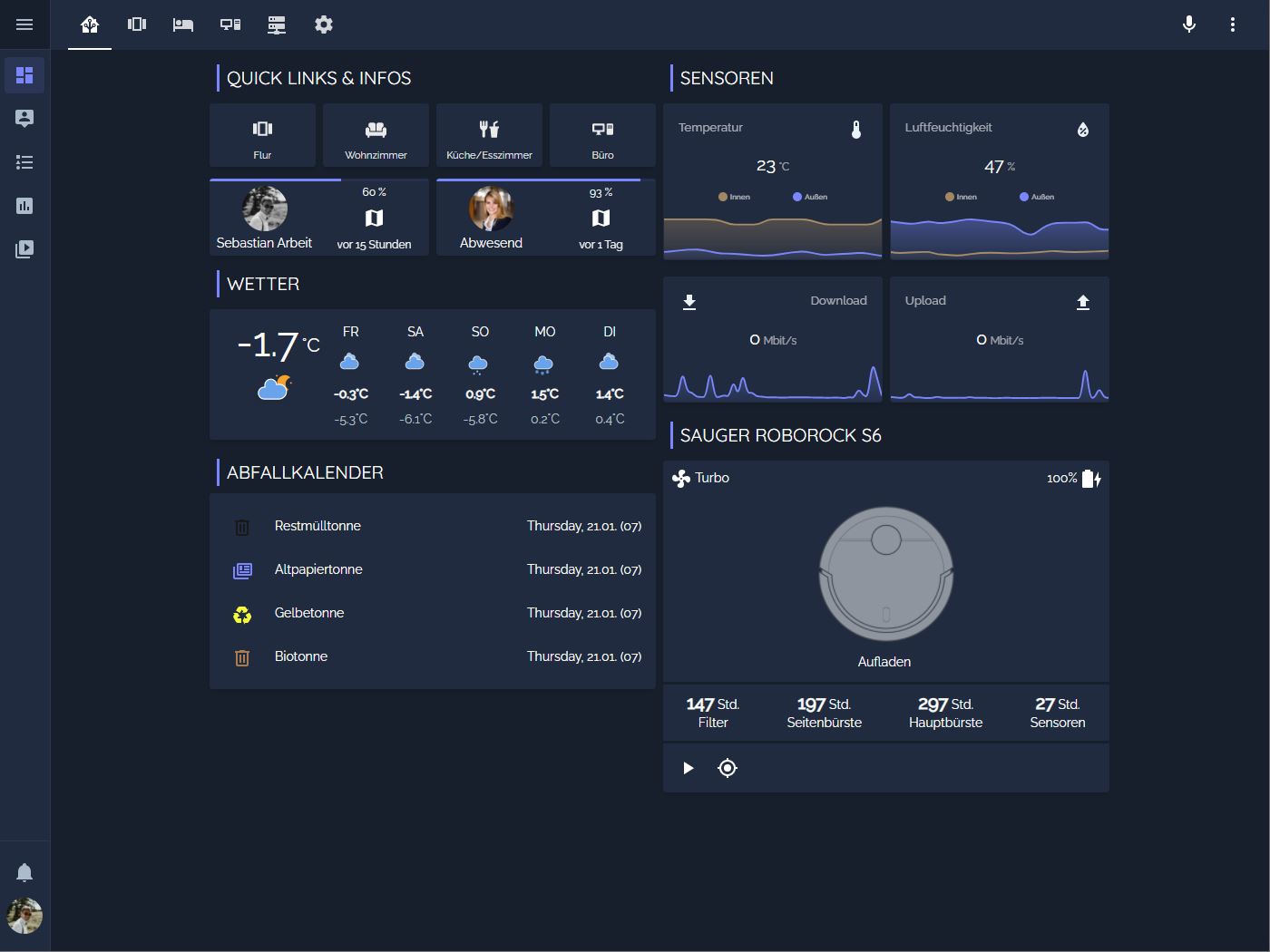Click the download arrow icon on Download card
This screenshot has width=1270, height=952.
point(689,300)
